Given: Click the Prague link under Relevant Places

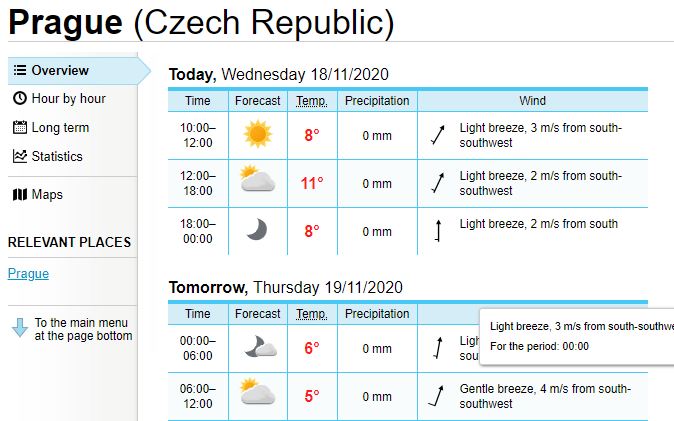Looking at the screenshot, I should pyautogui.click(x=28, y=273).
